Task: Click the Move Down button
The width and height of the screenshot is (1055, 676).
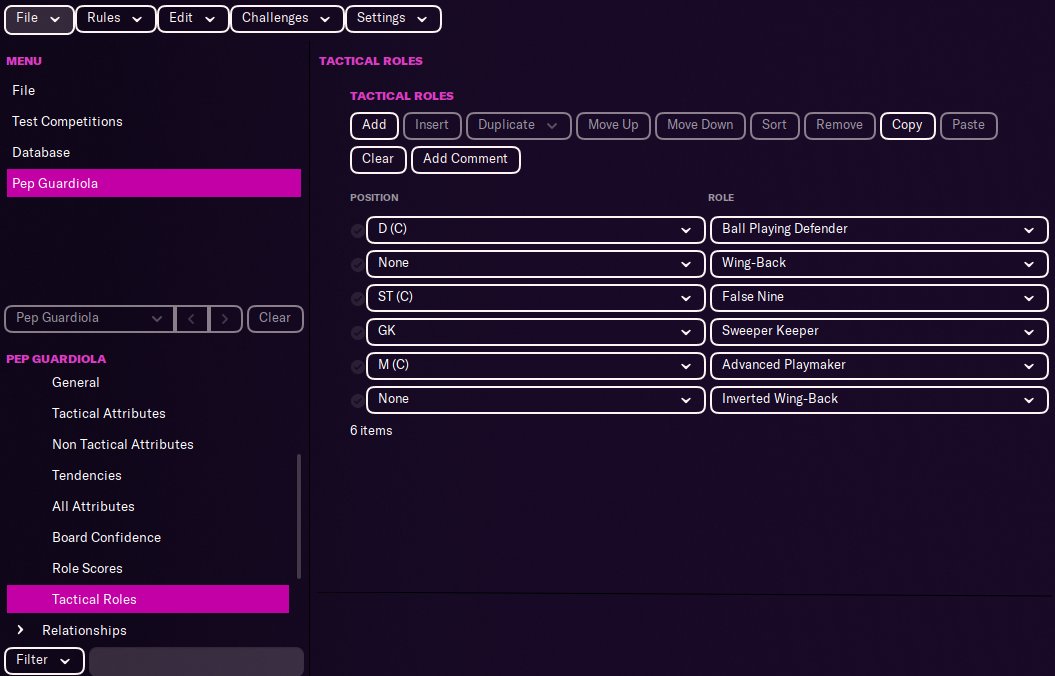Action: coord(700,125)
